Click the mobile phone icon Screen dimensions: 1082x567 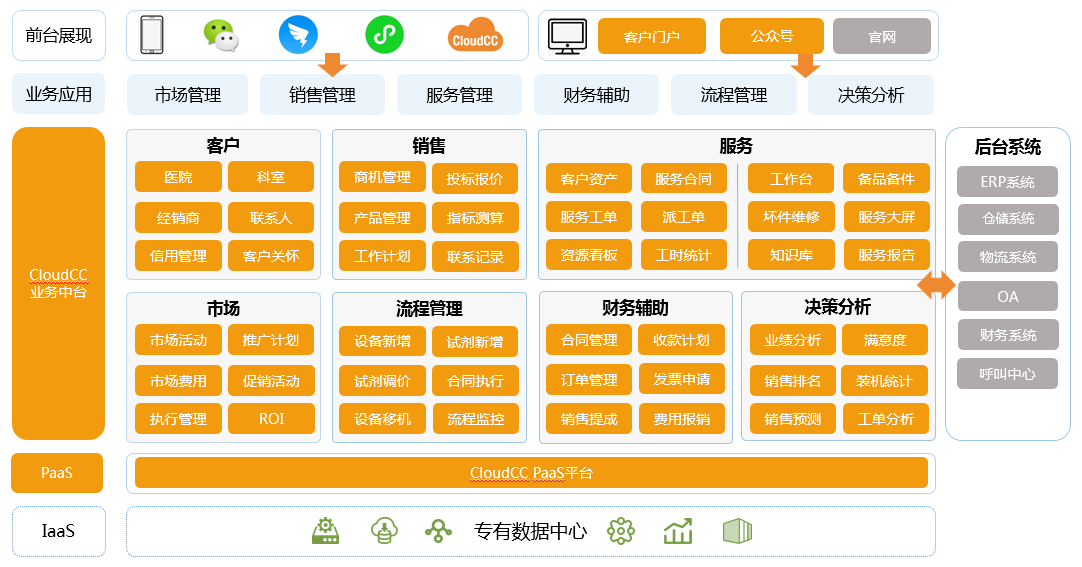pyautogui.click(x=152, y=36)
